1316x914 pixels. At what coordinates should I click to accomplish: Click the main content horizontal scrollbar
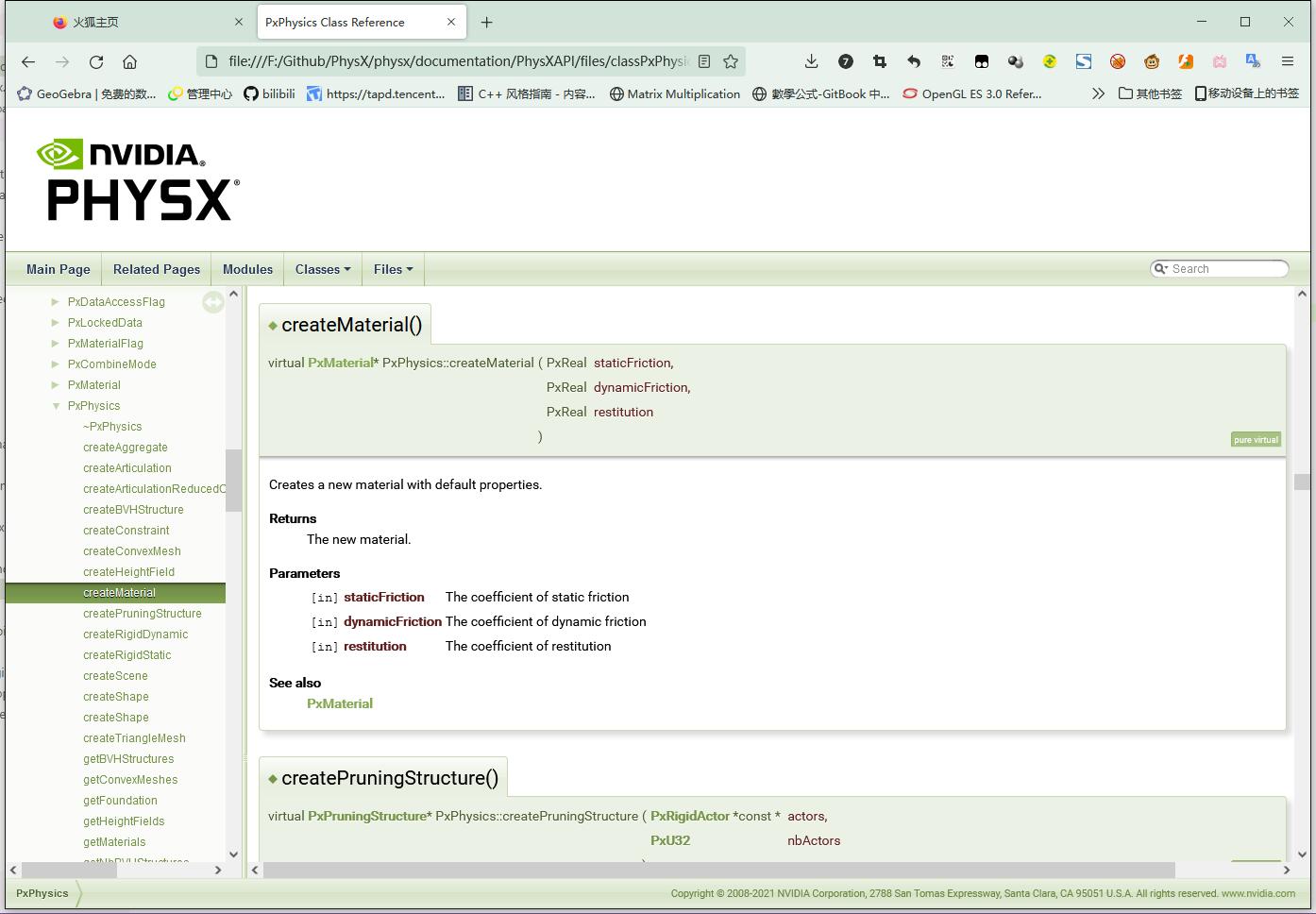click(719, 870)
